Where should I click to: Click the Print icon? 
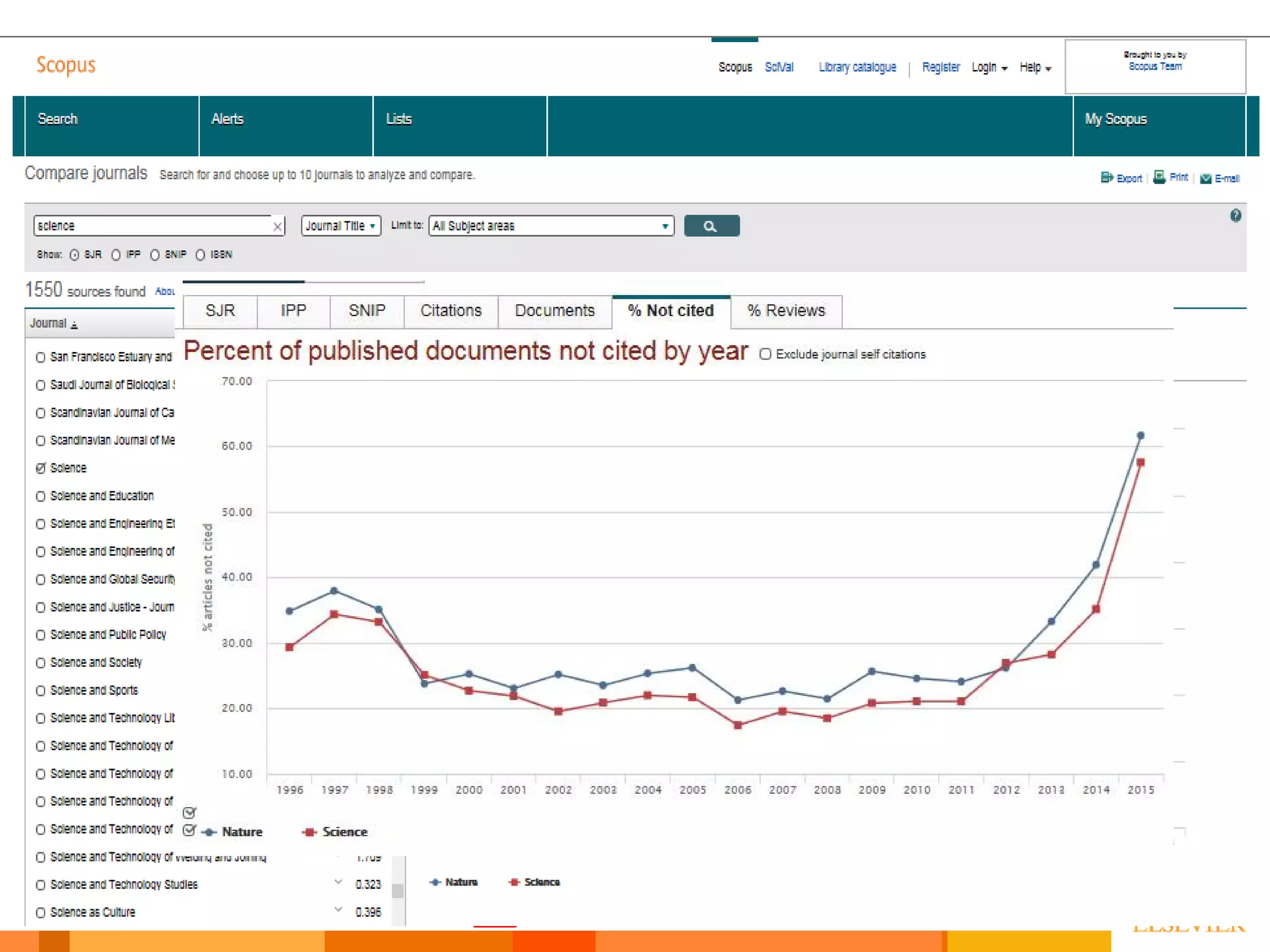[x=1158, y=177]
